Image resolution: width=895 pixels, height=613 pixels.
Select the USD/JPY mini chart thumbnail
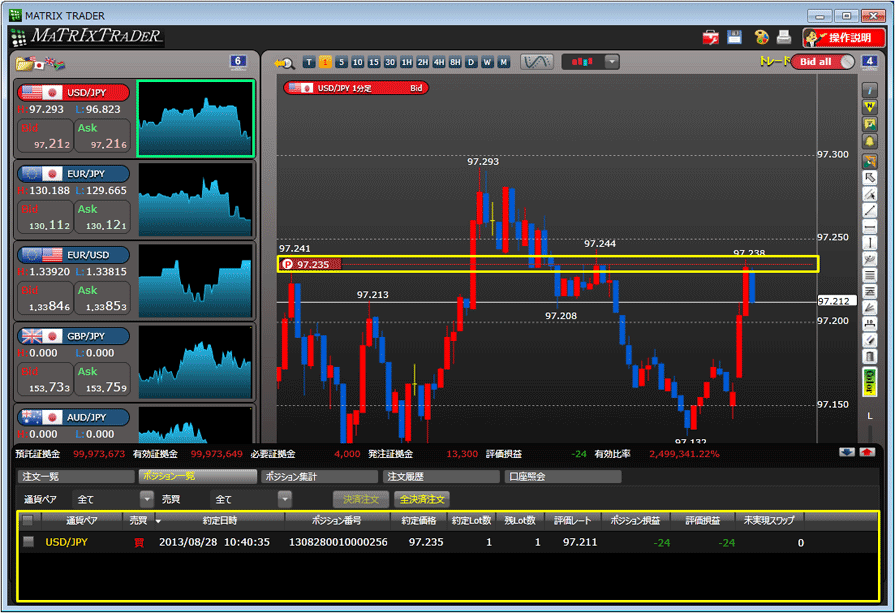tap(195, 118)
